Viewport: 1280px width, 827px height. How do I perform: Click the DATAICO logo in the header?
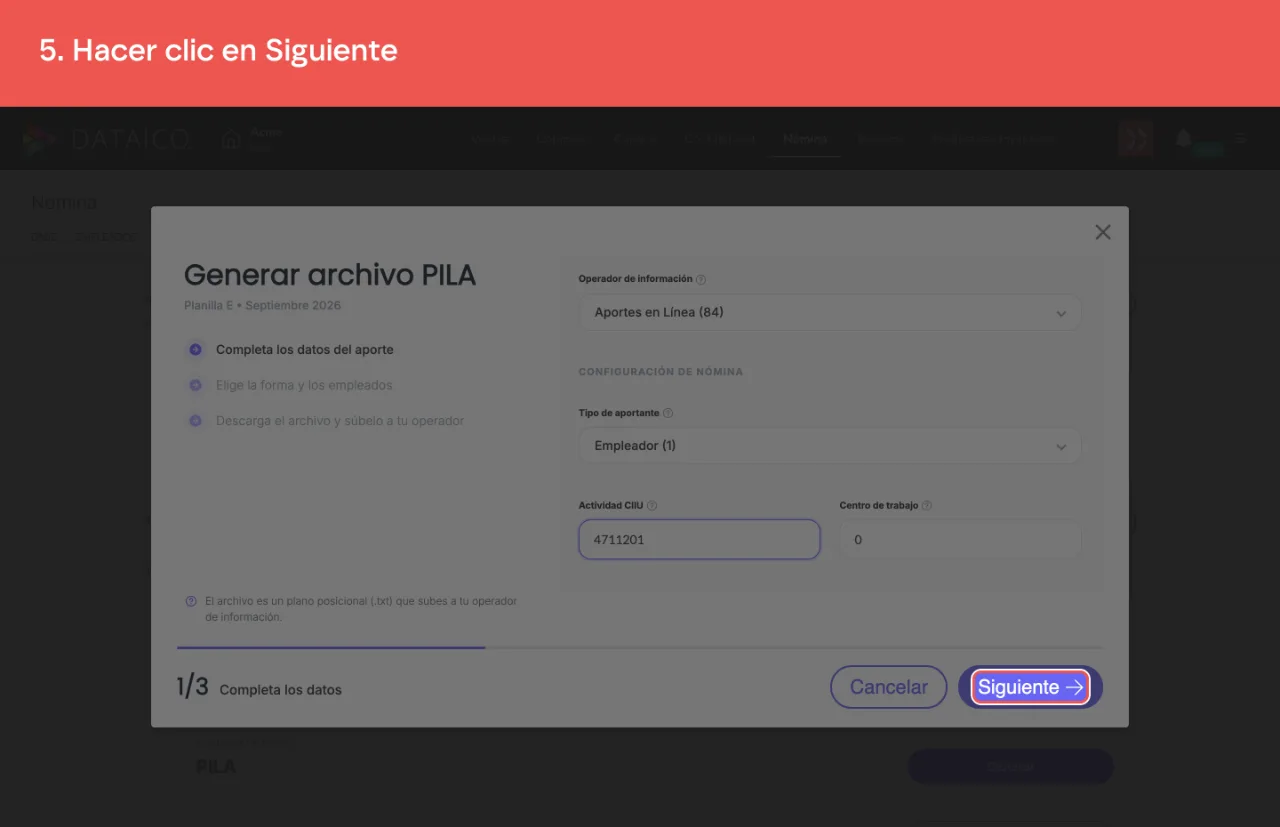(107, 139)
